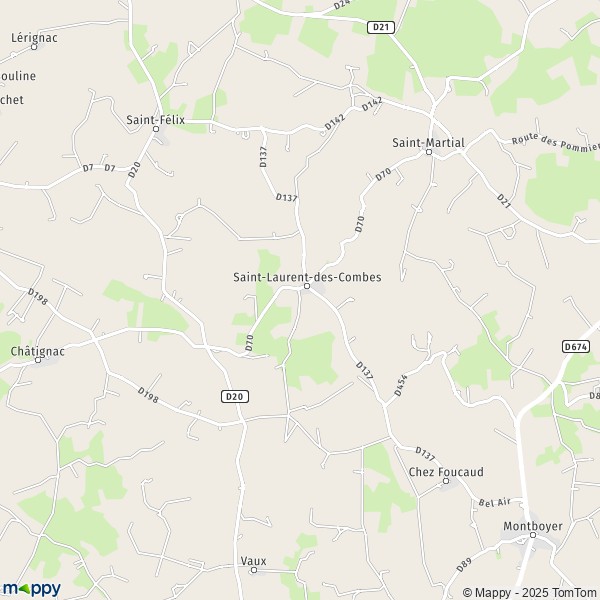Click the Saint-Félix town marker
600x600 pixels.
point(156,129)
